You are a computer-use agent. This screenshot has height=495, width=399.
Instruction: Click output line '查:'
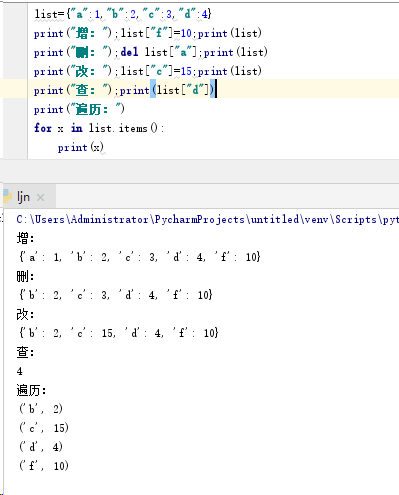[x=25, y=352]
